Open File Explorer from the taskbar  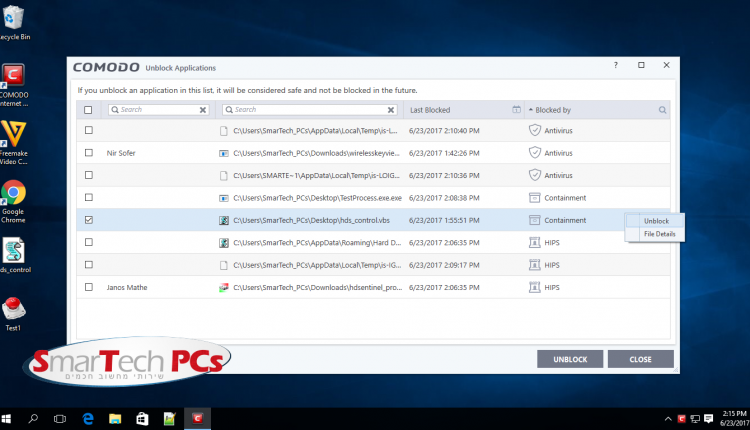pyautogui.click(x=115, y=419)
